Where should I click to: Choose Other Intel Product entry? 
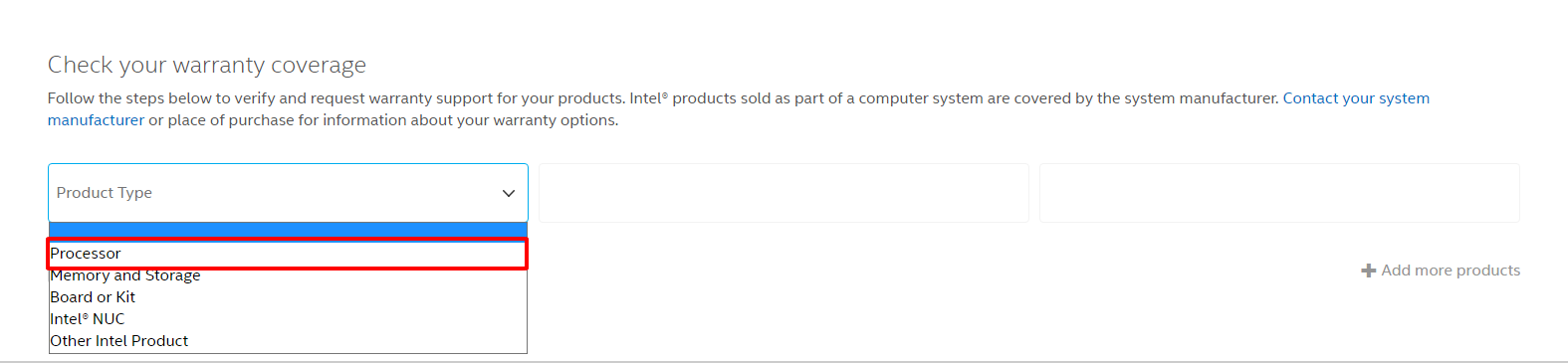pyautogui.click(x=288, y=341)
